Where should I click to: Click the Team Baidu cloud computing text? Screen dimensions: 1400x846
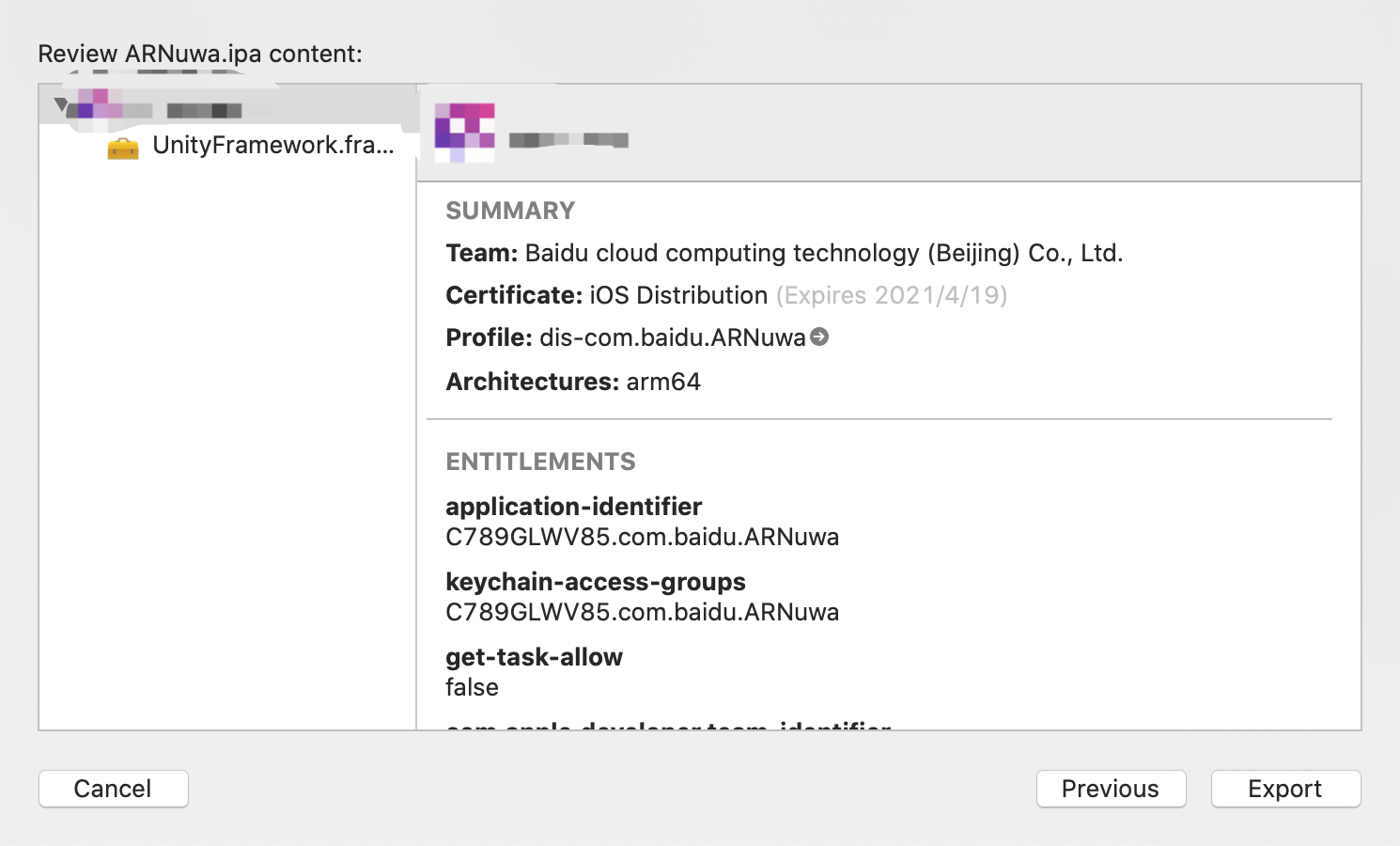(785, 253)
